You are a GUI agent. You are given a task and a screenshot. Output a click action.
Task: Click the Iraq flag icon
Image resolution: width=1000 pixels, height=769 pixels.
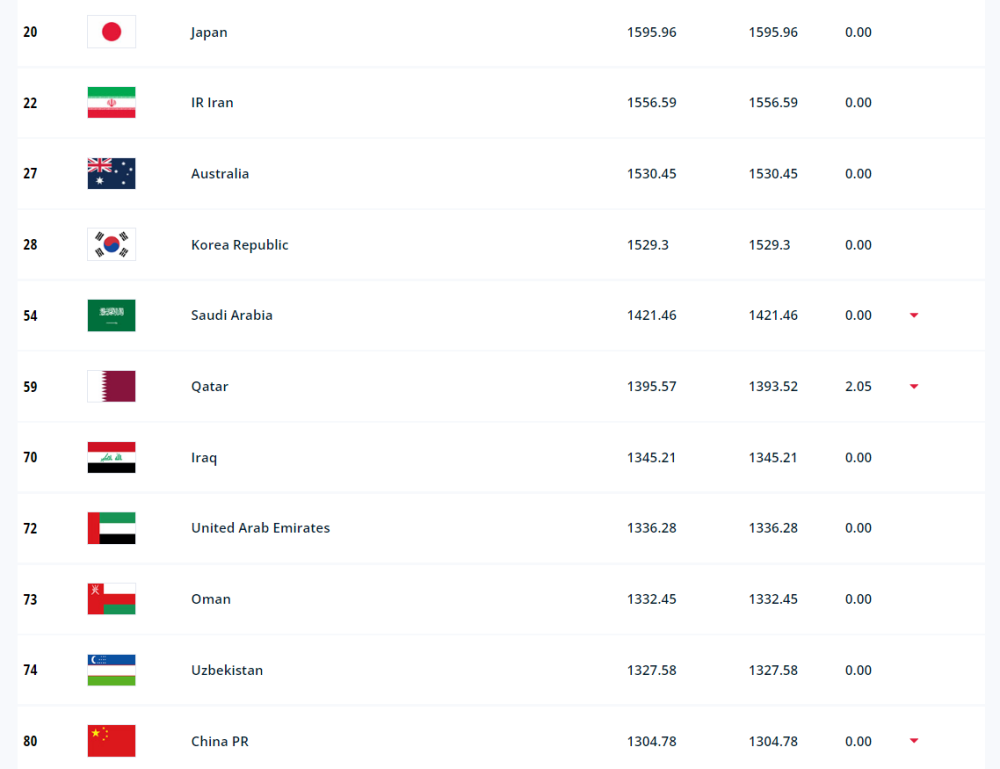(112, 457)
